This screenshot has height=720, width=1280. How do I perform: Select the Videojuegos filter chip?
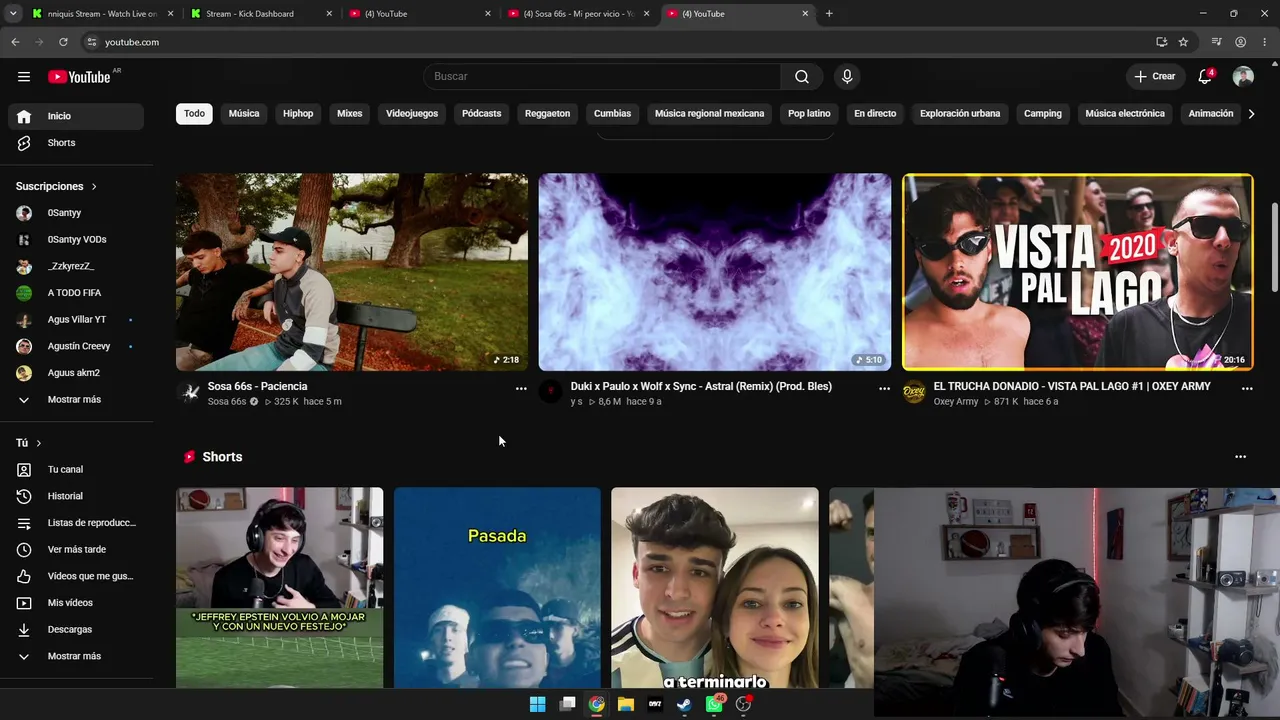(x=412, y=114)
